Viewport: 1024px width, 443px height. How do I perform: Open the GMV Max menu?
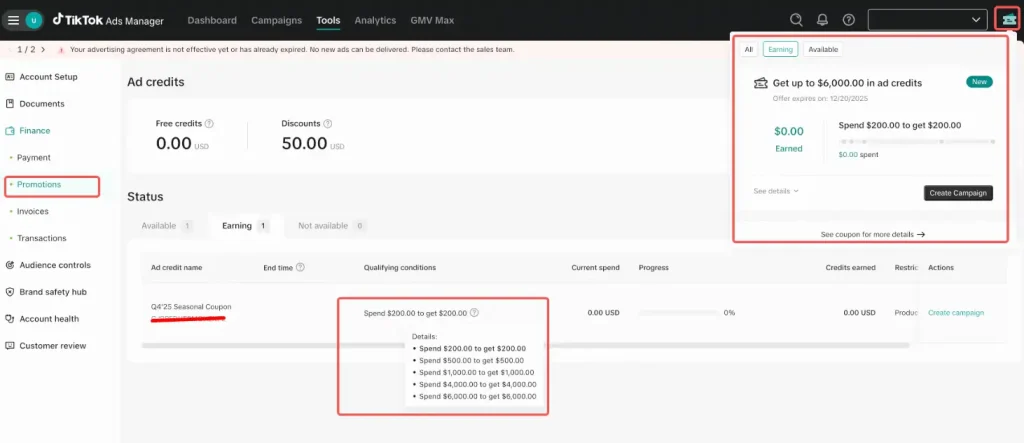pyautogui.click(x=432, y=20)
